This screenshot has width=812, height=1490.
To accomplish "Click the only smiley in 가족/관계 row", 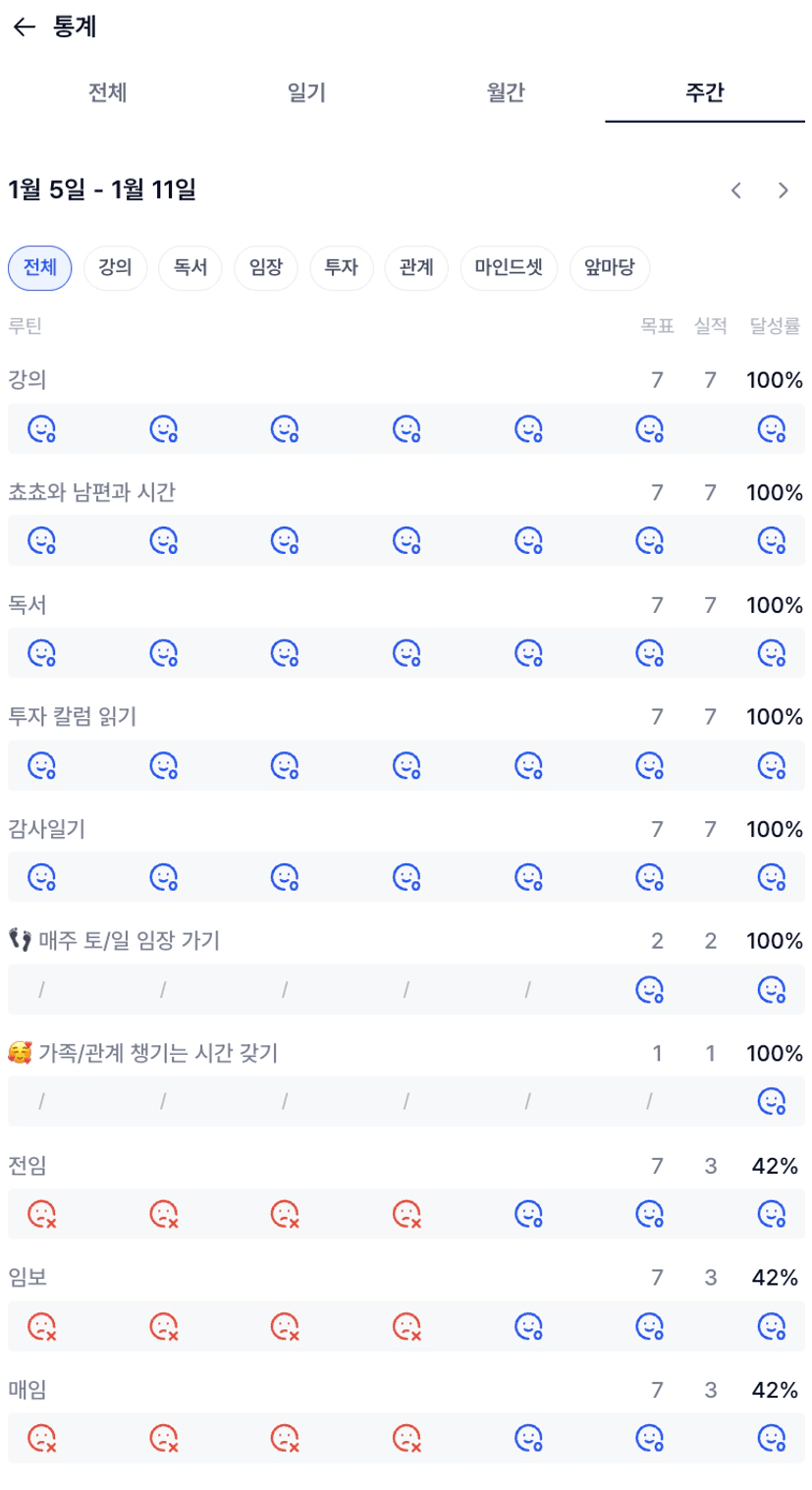I will click(x=772, y=1103).
